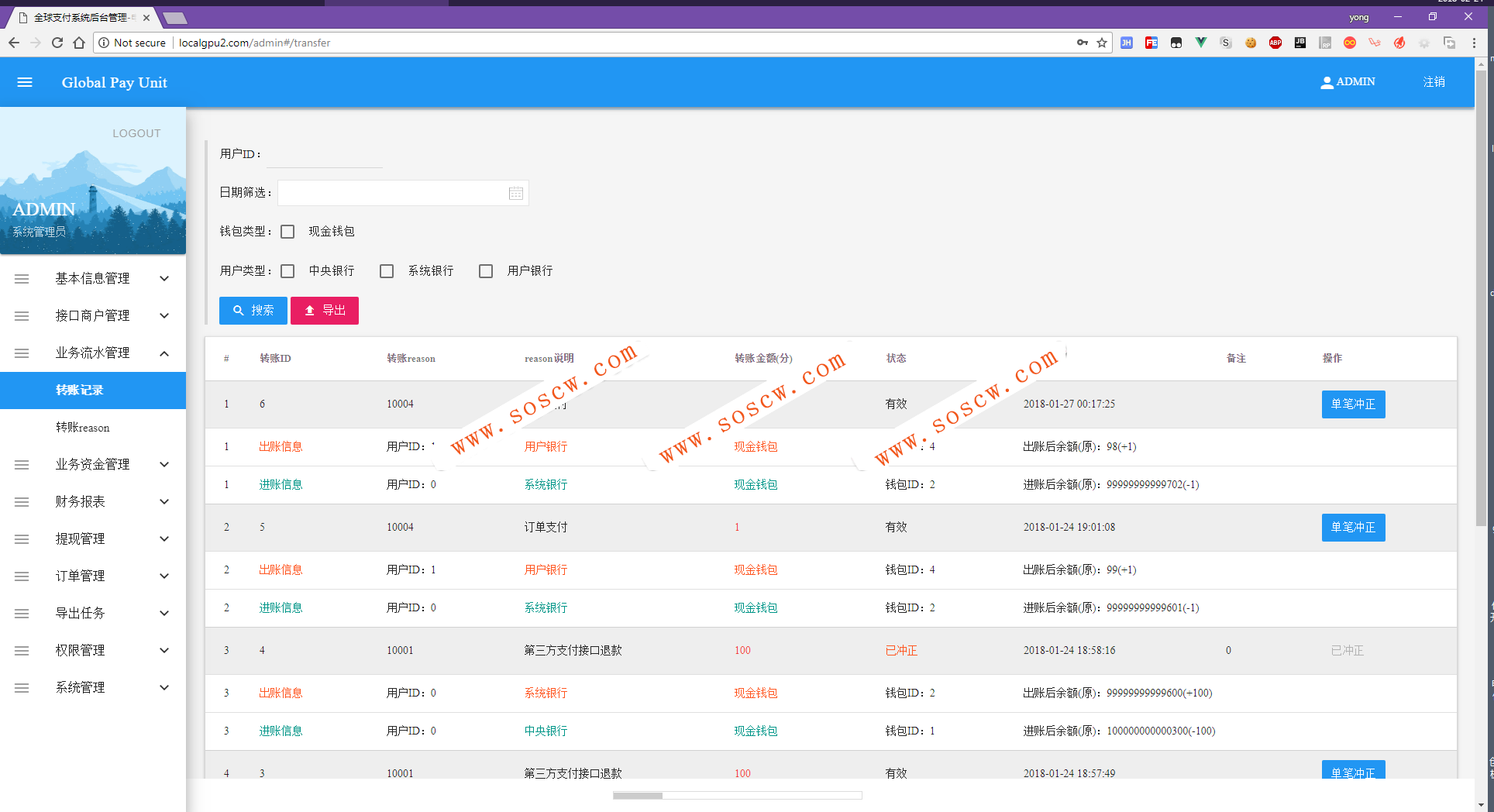This screenshot has height=812, width=1494.
Task: Go to the browser home page
Action: [x=79, y=43]
